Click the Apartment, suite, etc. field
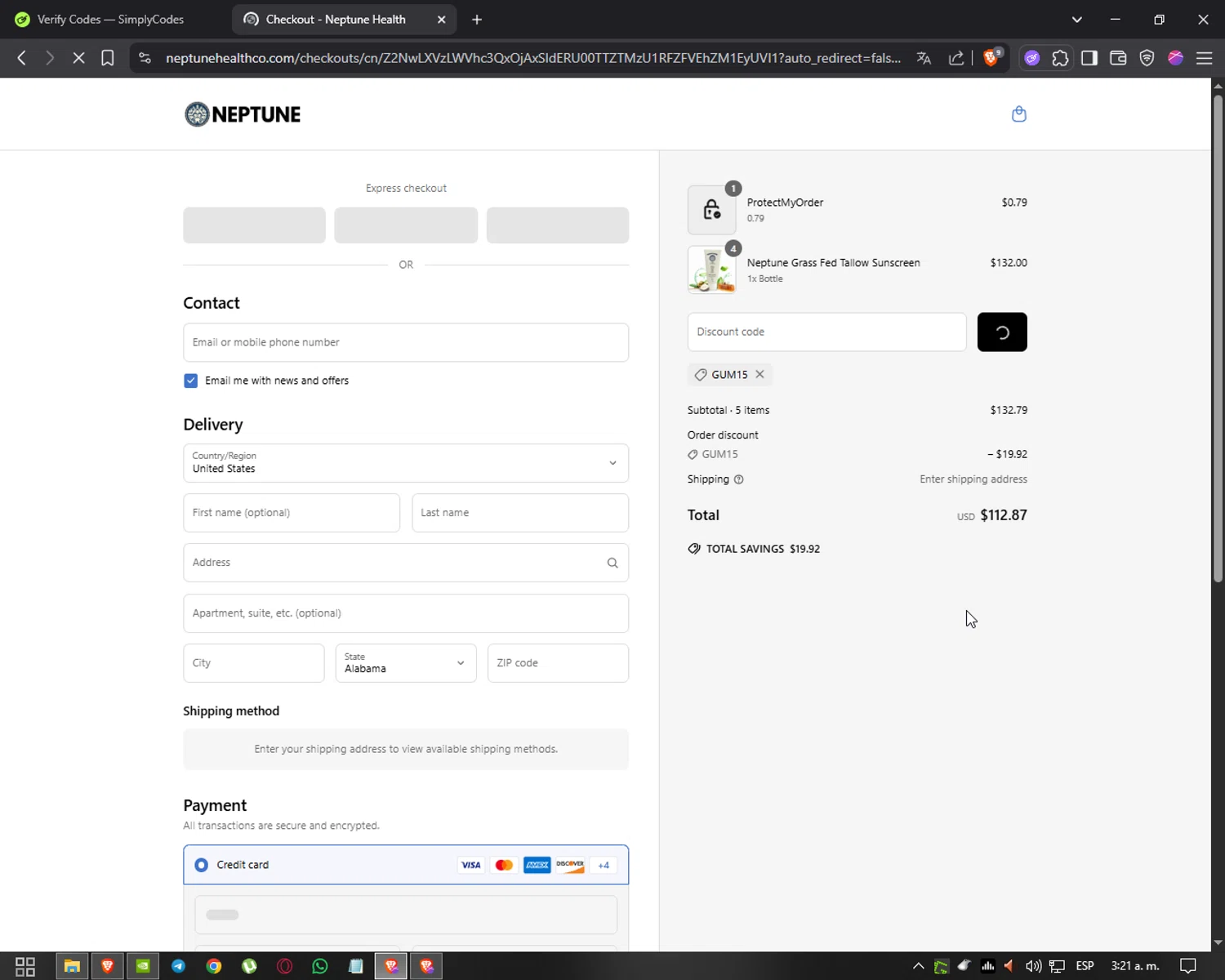 tap(406, 613)
